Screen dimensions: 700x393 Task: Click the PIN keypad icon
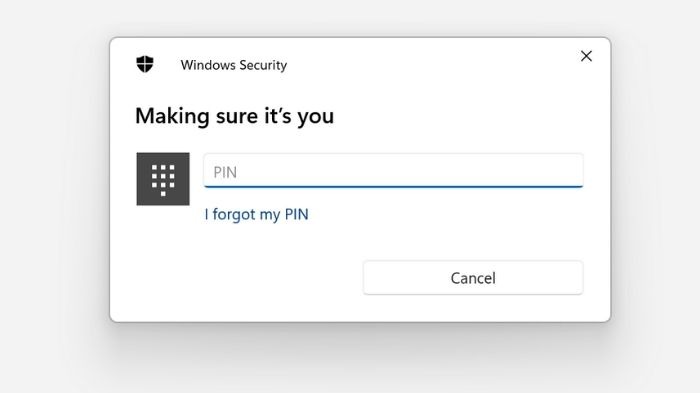[163, 179]
